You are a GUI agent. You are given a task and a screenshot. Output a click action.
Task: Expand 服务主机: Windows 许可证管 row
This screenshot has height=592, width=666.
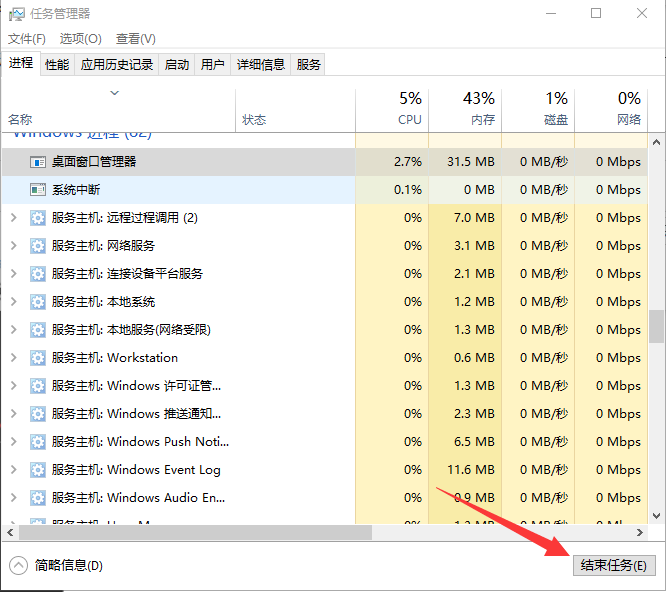(x=14, y=386)
